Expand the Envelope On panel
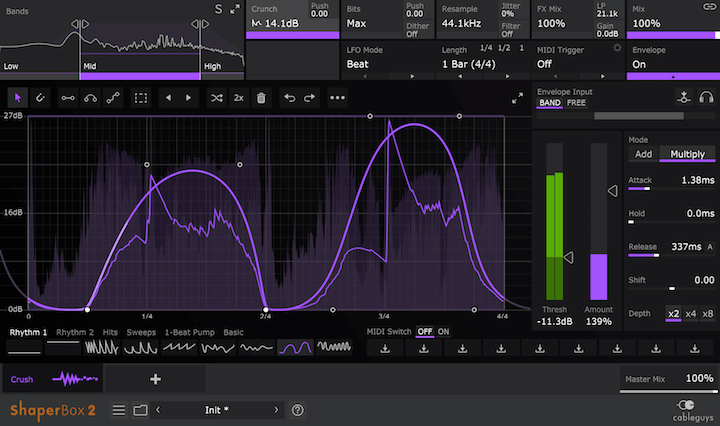Screen dimensions: 720x426 point(673,76)
